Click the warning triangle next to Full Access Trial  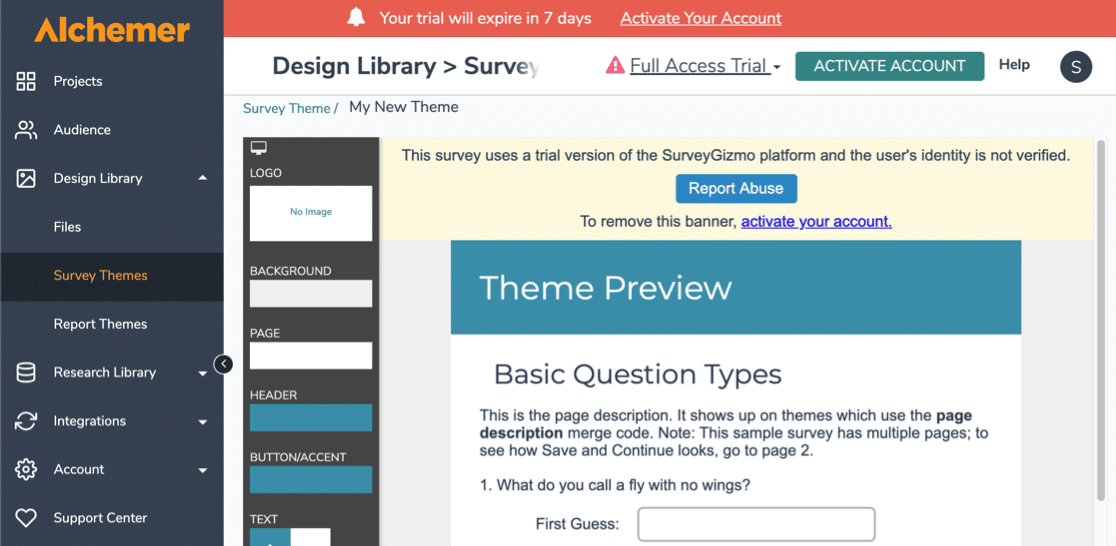pos(615,65)
